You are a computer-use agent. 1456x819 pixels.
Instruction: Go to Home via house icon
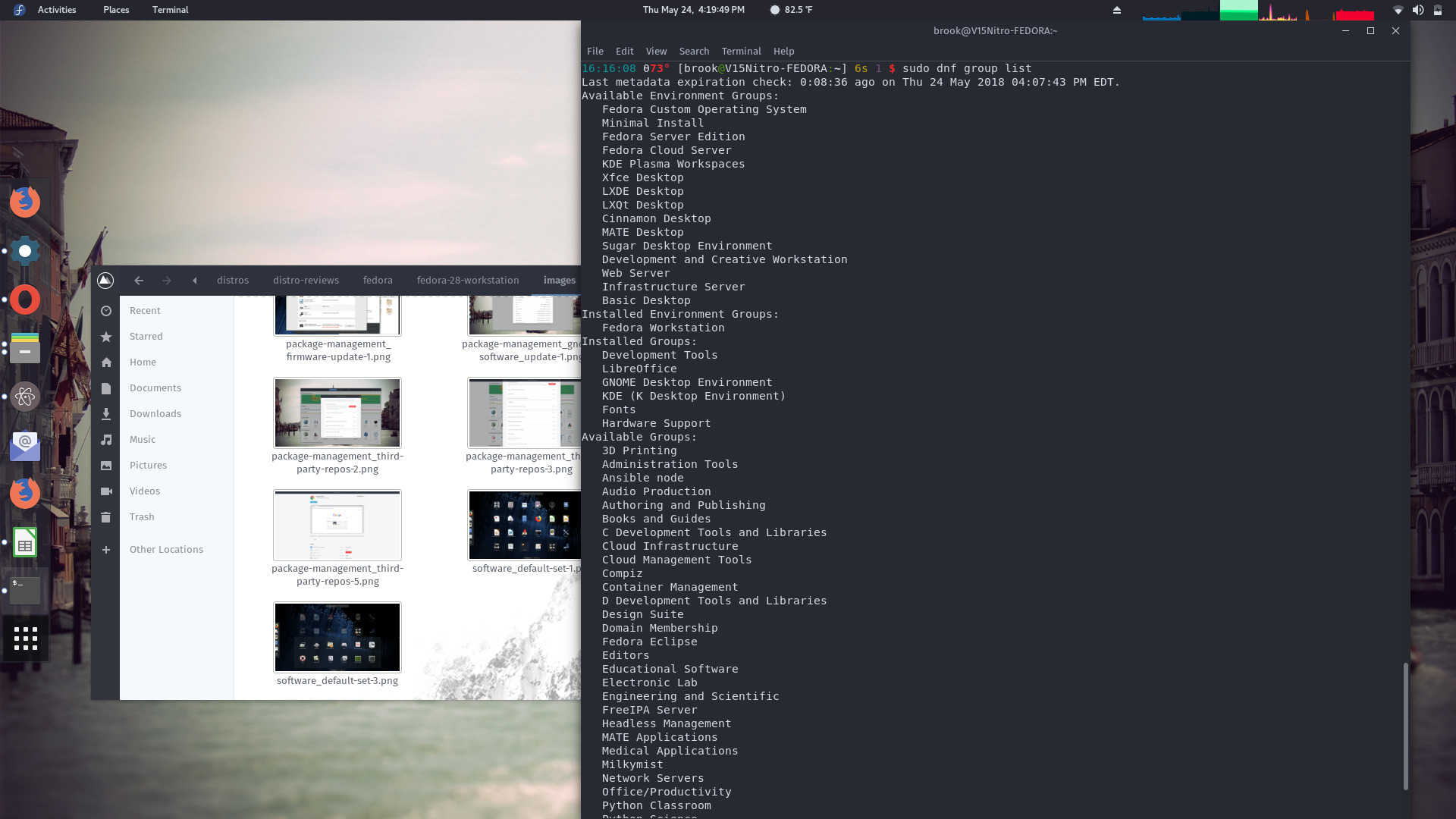click(106, 362)
